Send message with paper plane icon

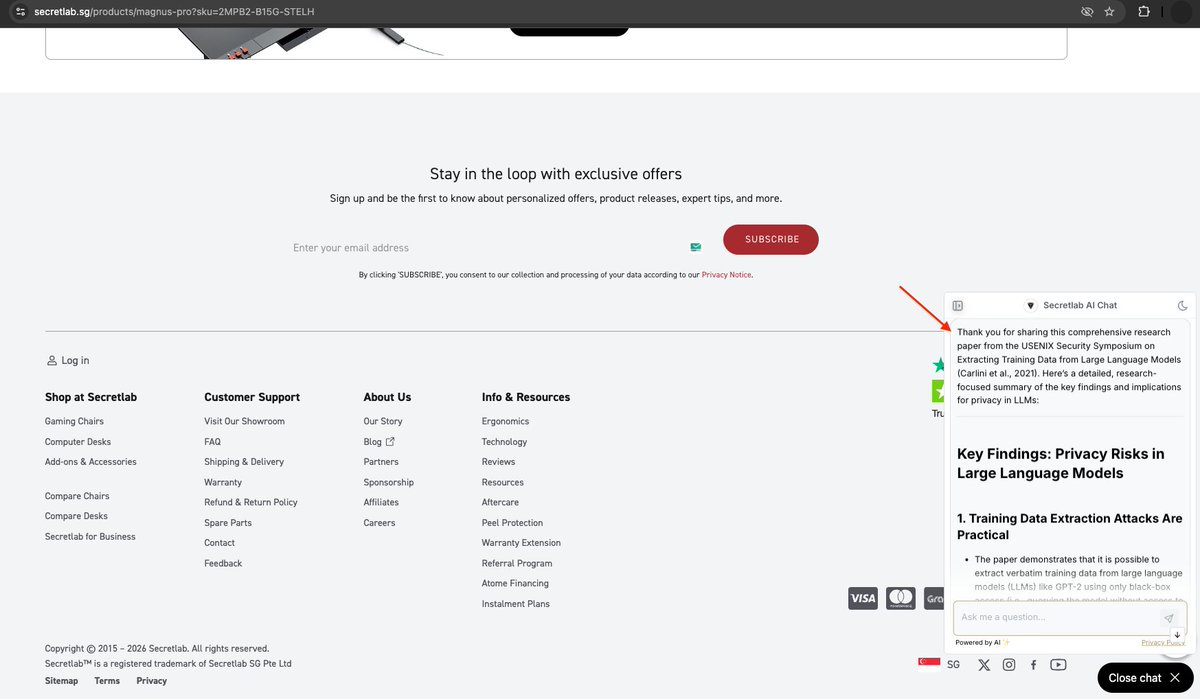(1169, 618)
